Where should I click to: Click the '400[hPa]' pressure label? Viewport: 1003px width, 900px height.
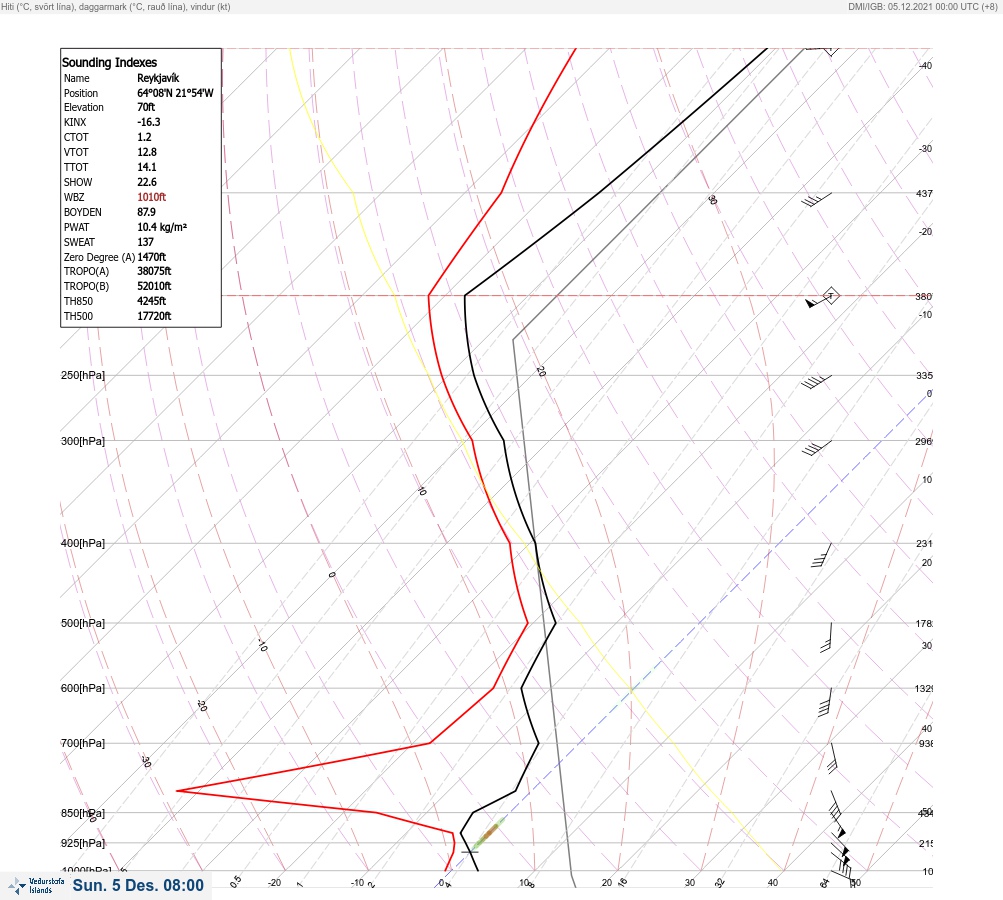tap(83, 543)
